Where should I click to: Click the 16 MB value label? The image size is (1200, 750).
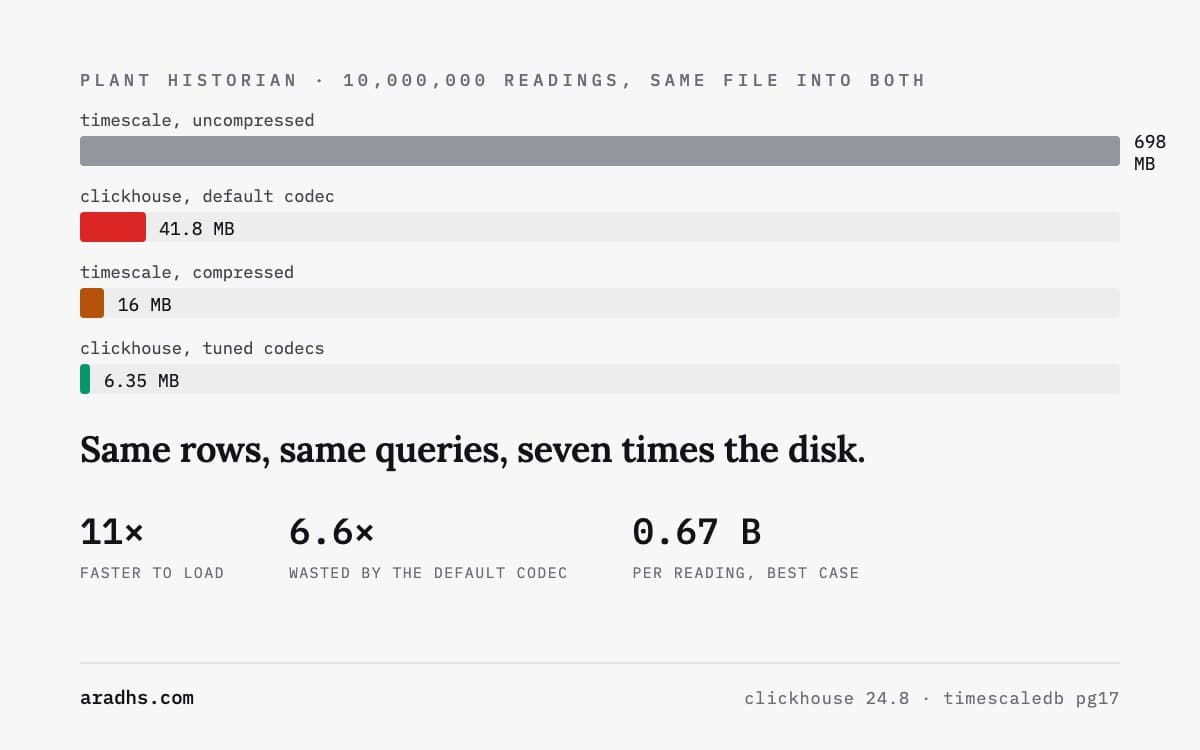(145, 304)
